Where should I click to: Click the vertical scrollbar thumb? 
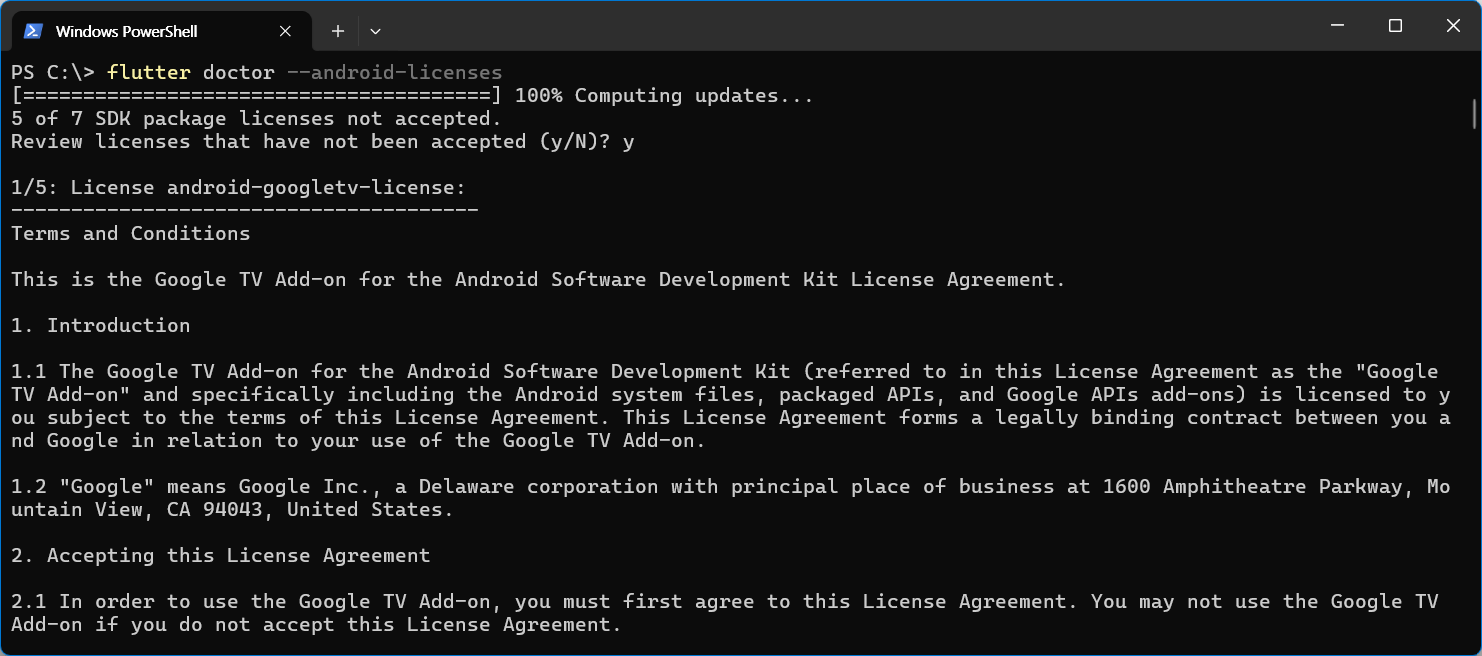(1475, 113)
